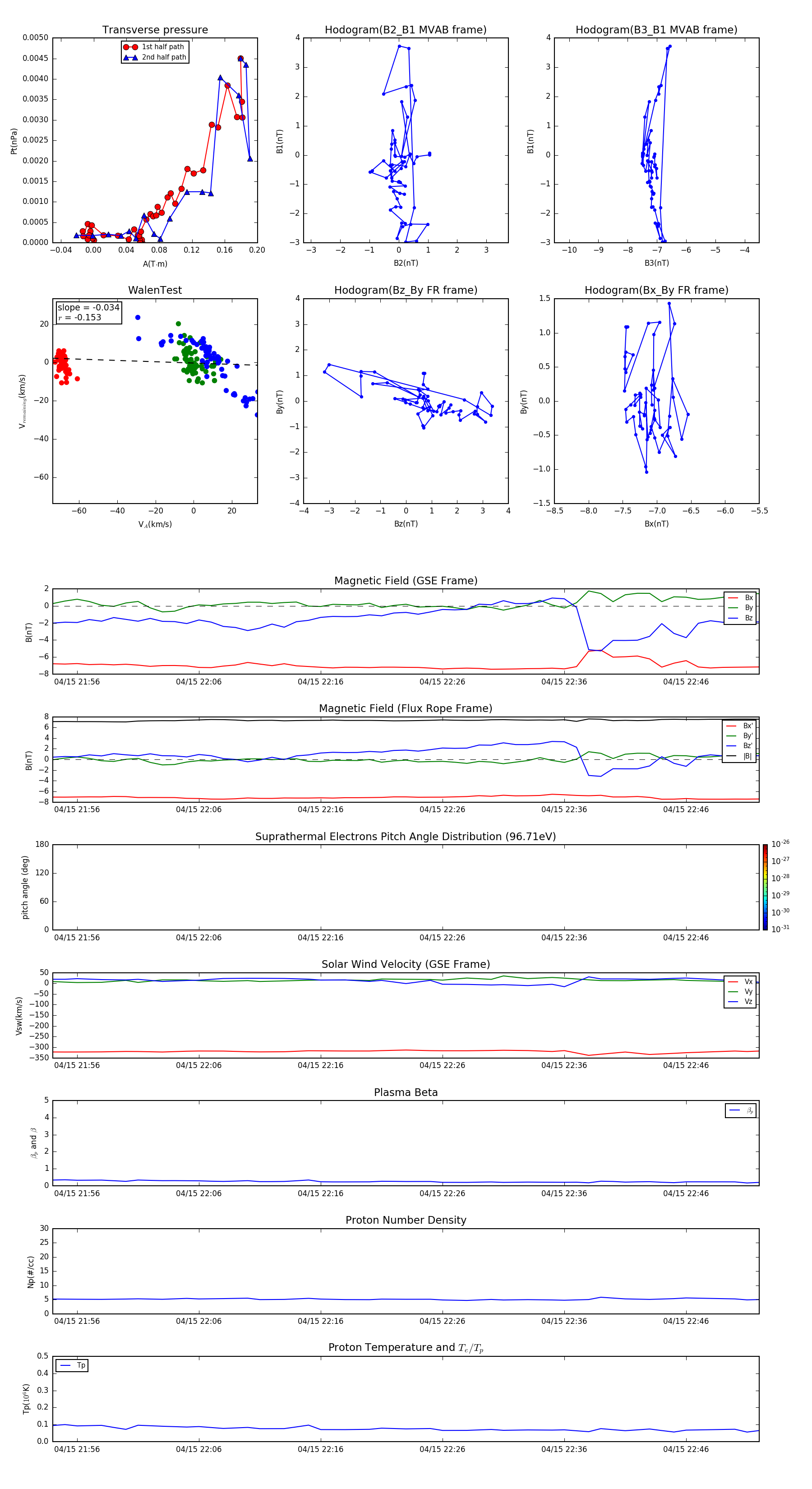Click the 'r = -0.153' annotation
The height and width of the screenshot is (1489, 812).
[80, 317]
